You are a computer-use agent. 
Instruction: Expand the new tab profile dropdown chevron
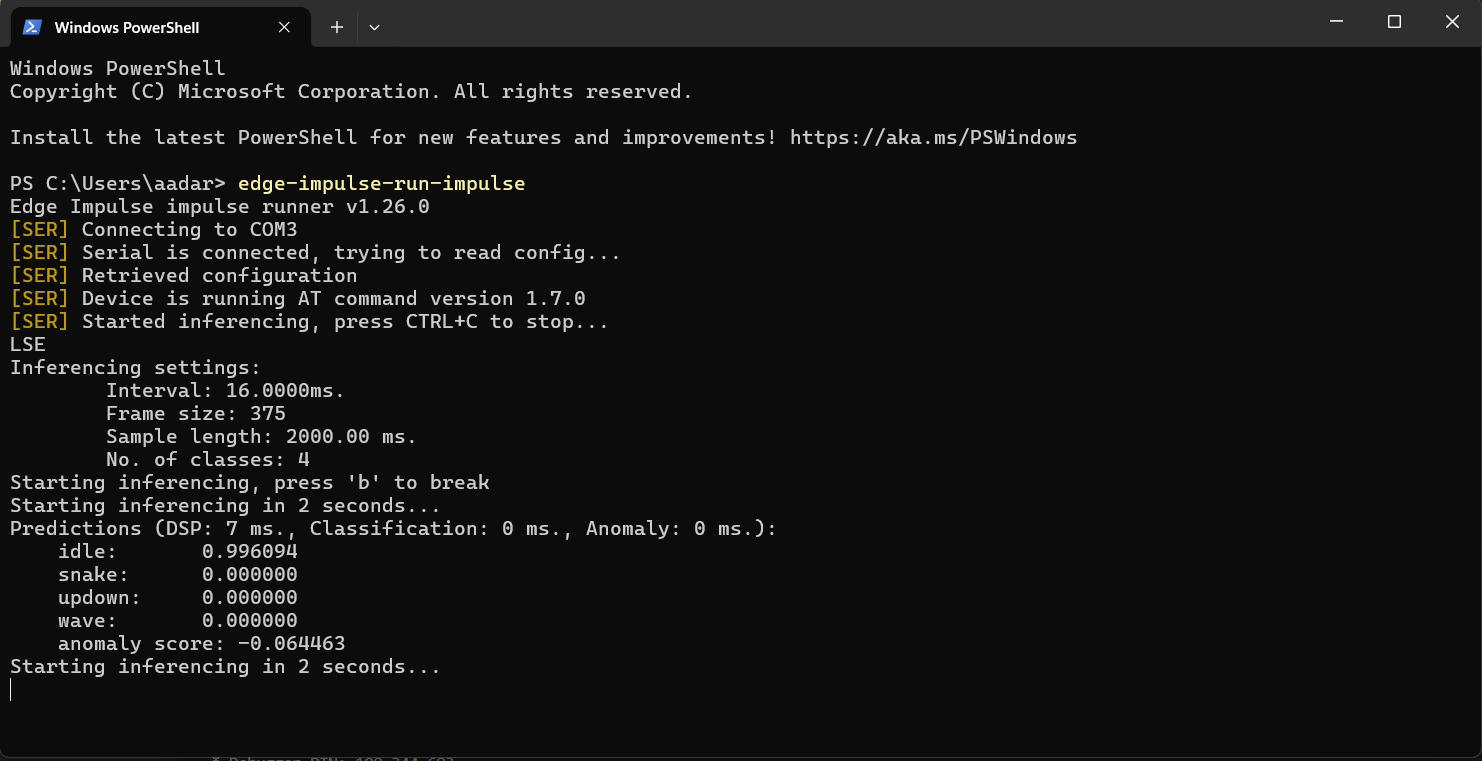(374, 27)
